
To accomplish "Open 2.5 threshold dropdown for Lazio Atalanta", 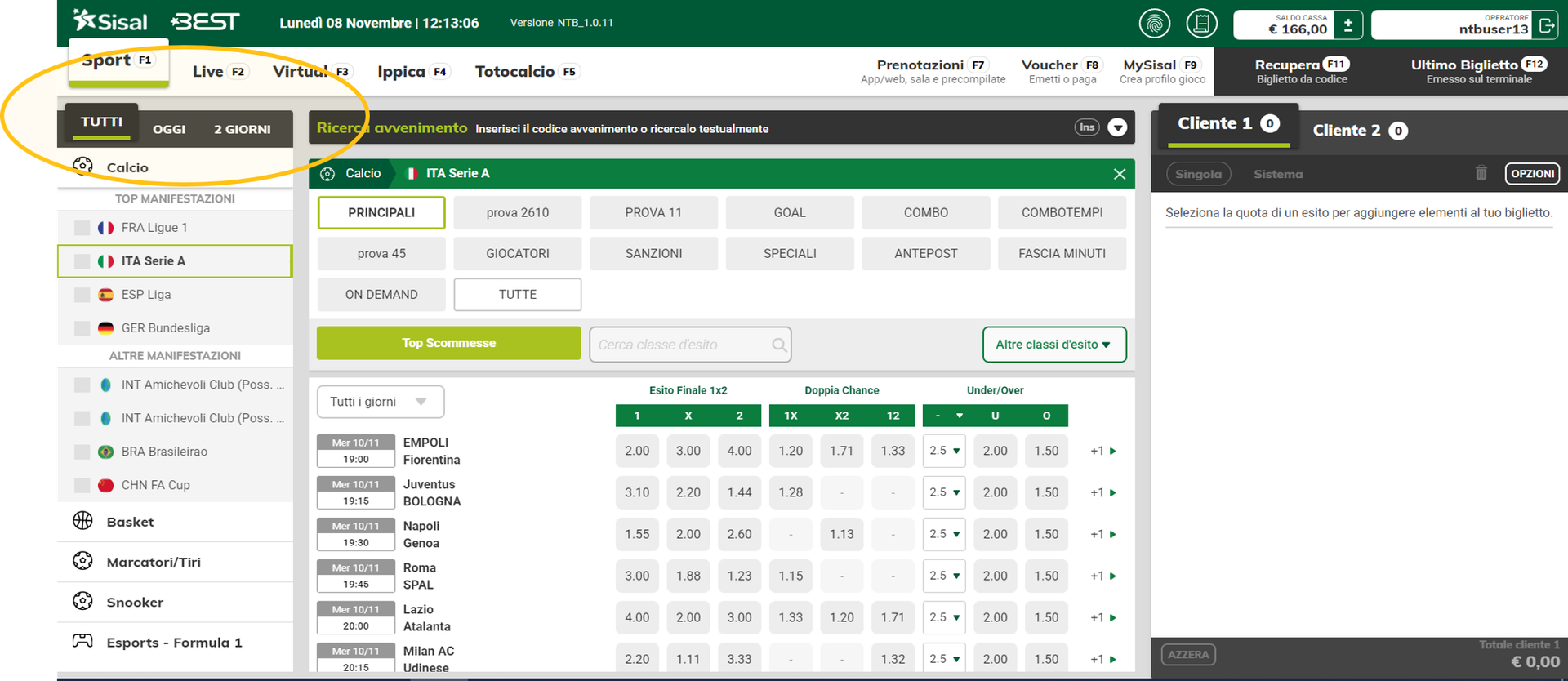I will click(944, 617).
